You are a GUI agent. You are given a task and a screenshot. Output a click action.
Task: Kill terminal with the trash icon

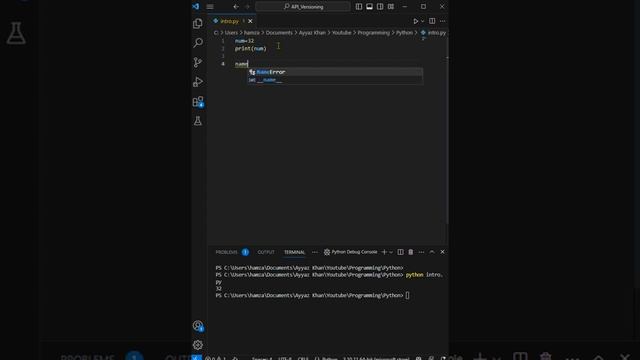tap(411, 252)
